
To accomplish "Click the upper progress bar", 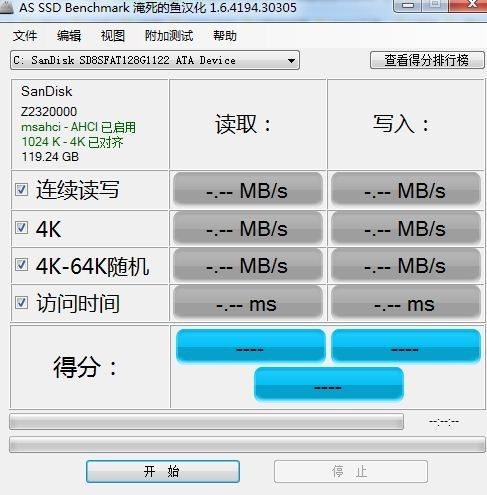I will coord(206,422).
